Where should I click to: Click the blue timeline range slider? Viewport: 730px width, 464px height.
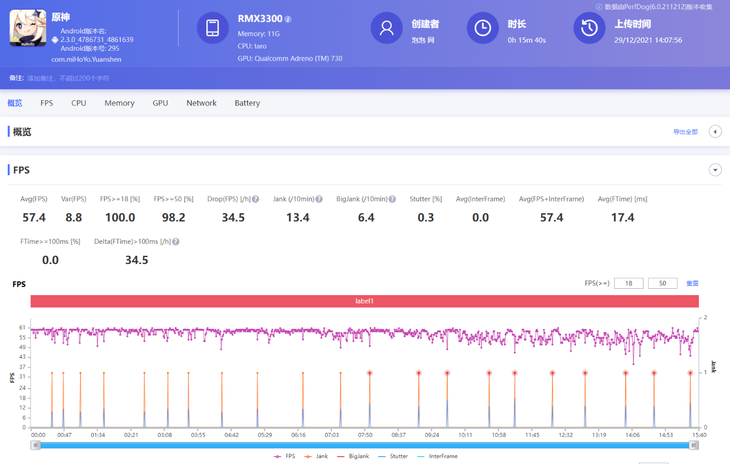click(365, 445)
